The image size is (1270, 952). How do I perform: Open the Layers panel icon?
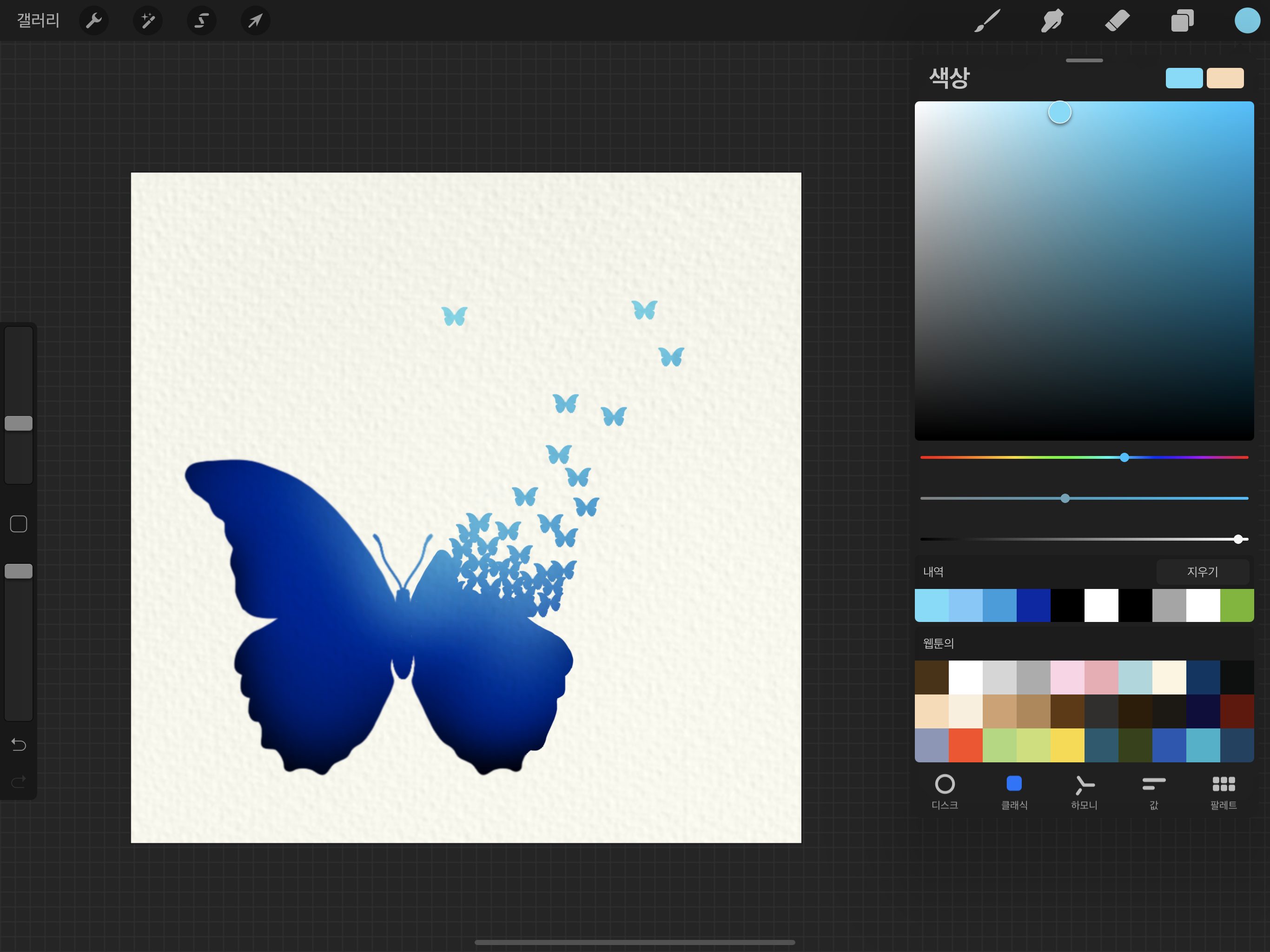[x=1182, y=20]
